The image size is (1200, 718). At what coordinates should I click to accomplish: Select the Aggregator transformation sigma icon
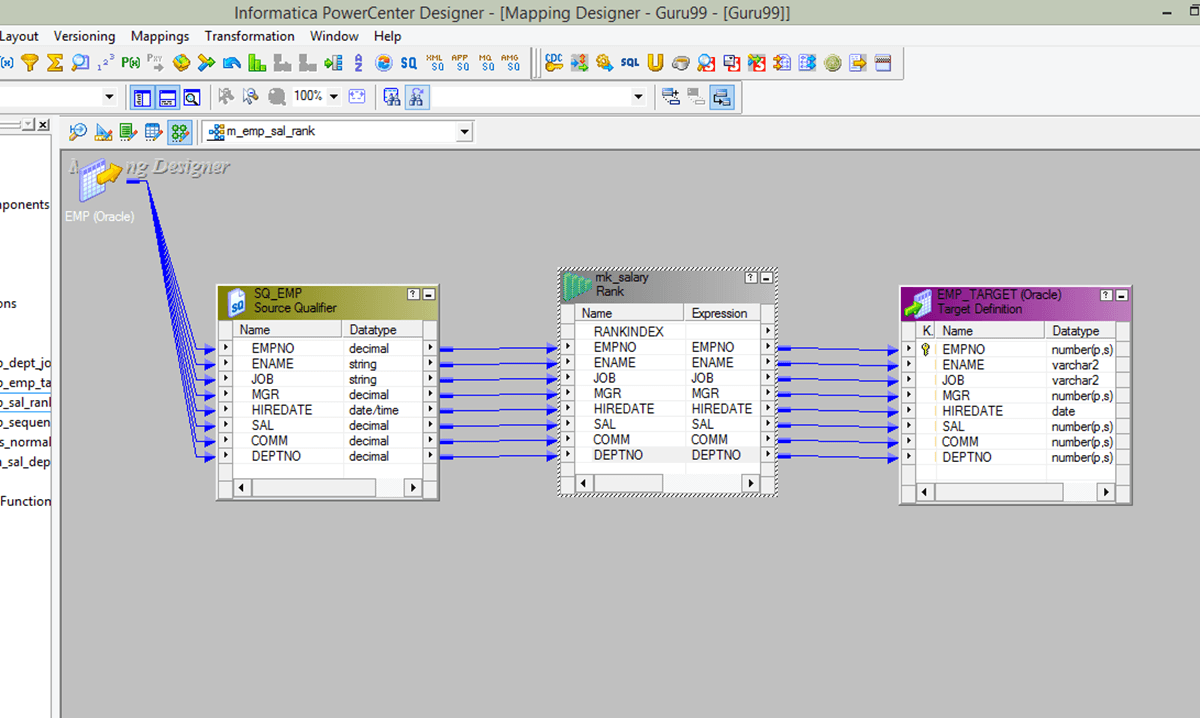[x=55, y=63]
